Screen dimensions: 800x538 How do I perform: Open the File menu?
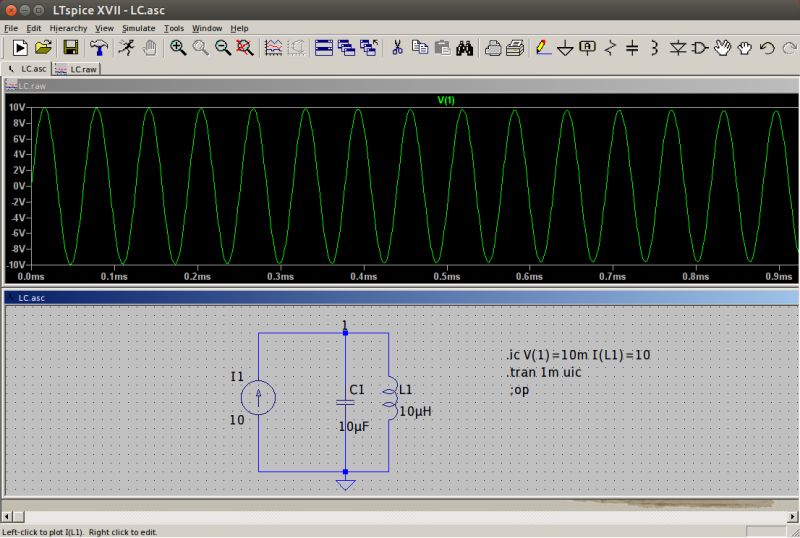(x=11, y=28)
